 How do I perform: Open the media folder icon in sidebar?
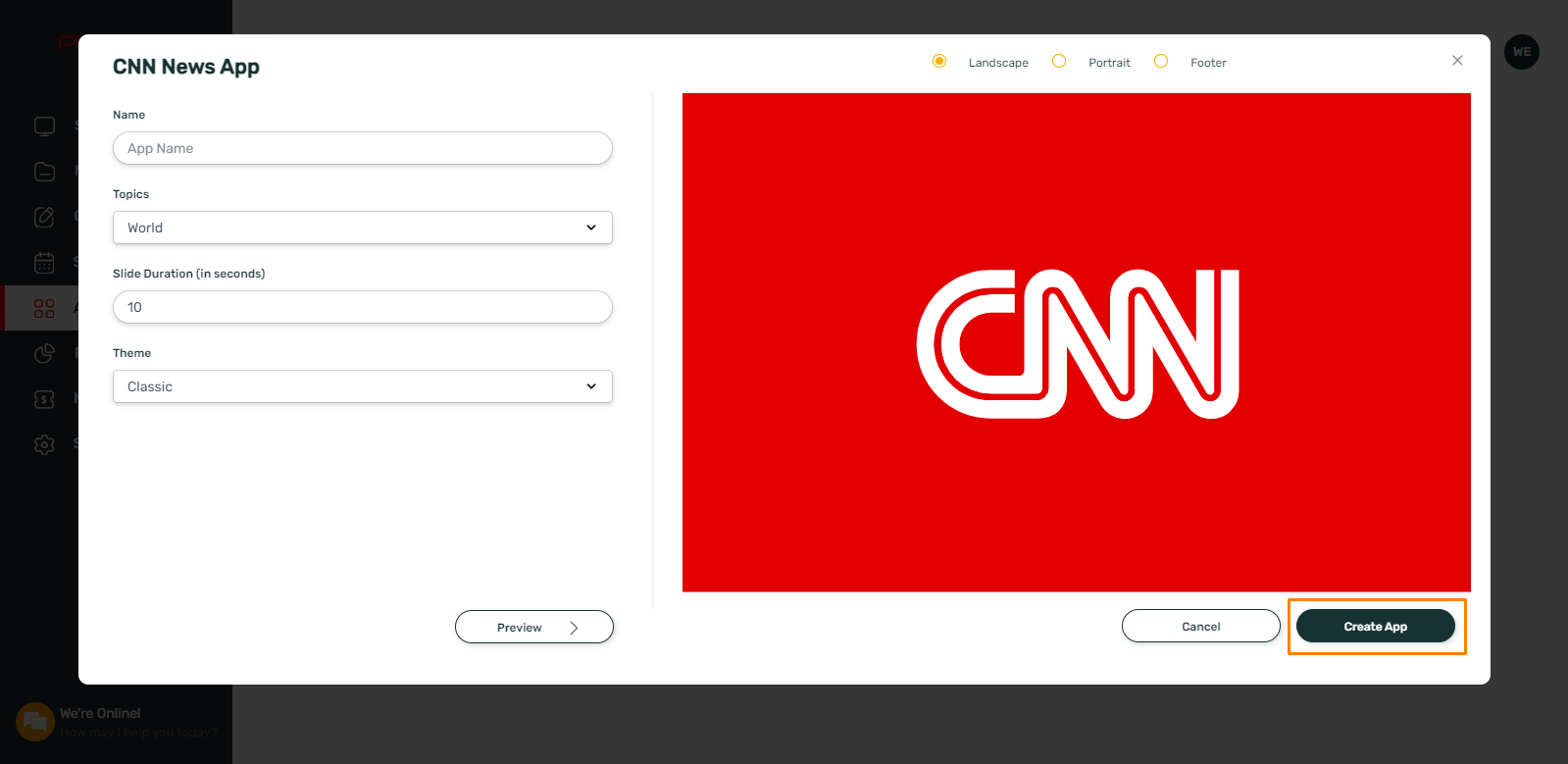click(x=44, y=172)
